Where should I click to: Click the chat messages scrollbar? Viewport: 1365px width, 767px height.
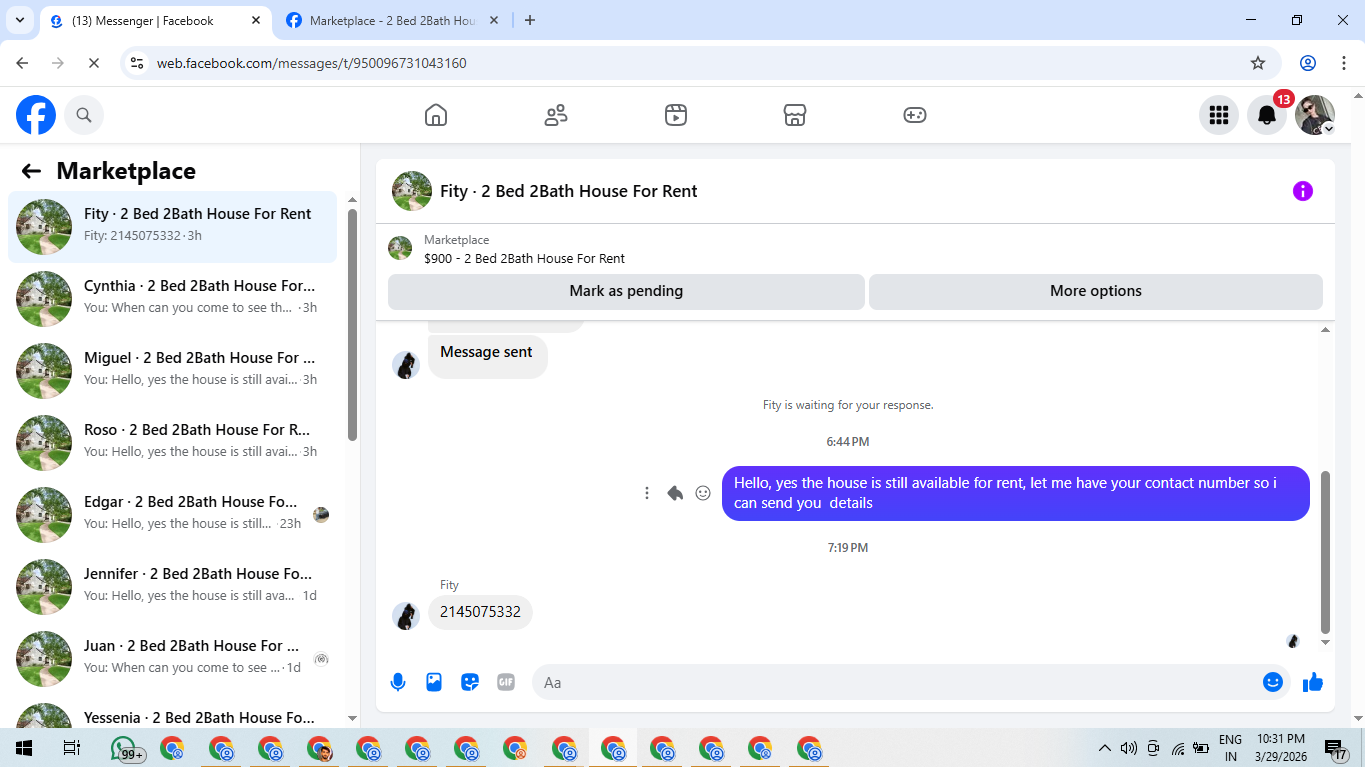(x=1326, y=552)
